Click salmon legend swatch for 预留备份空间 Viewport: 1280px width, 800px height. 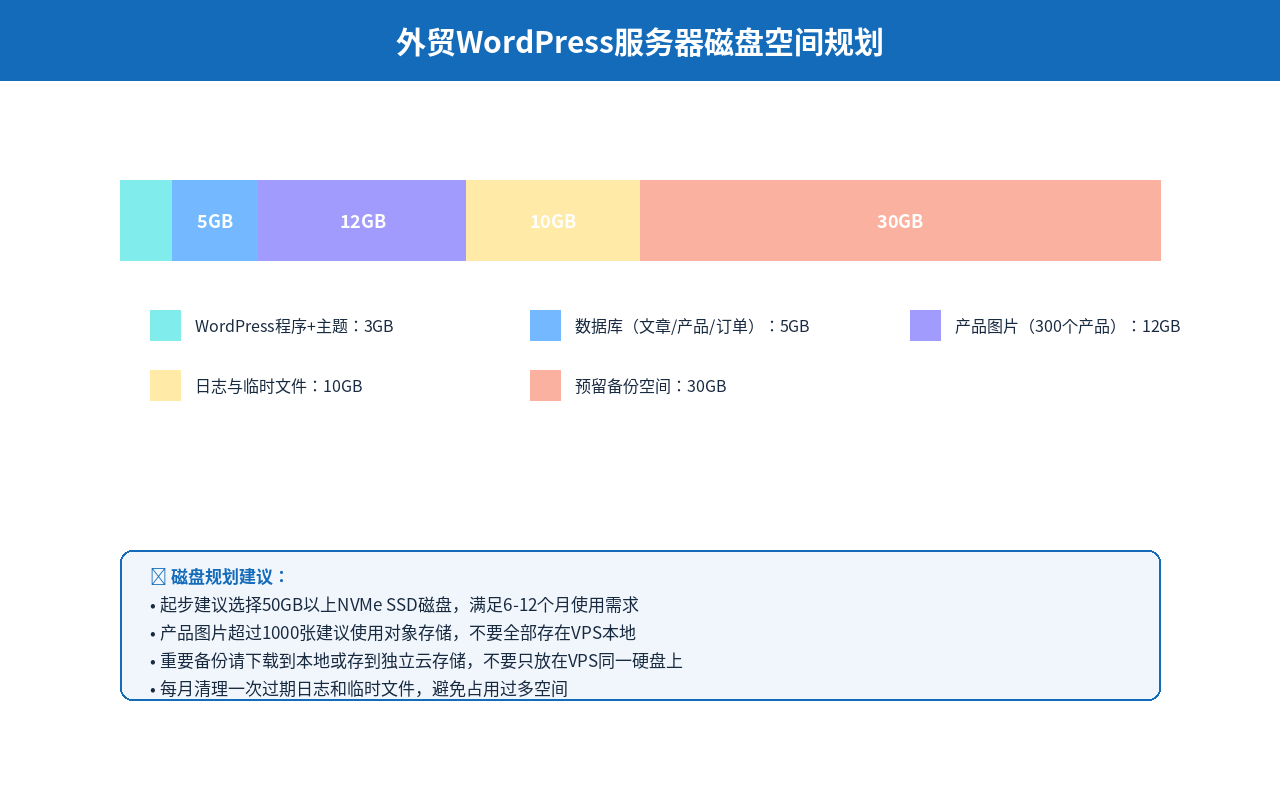pos(545,385)
